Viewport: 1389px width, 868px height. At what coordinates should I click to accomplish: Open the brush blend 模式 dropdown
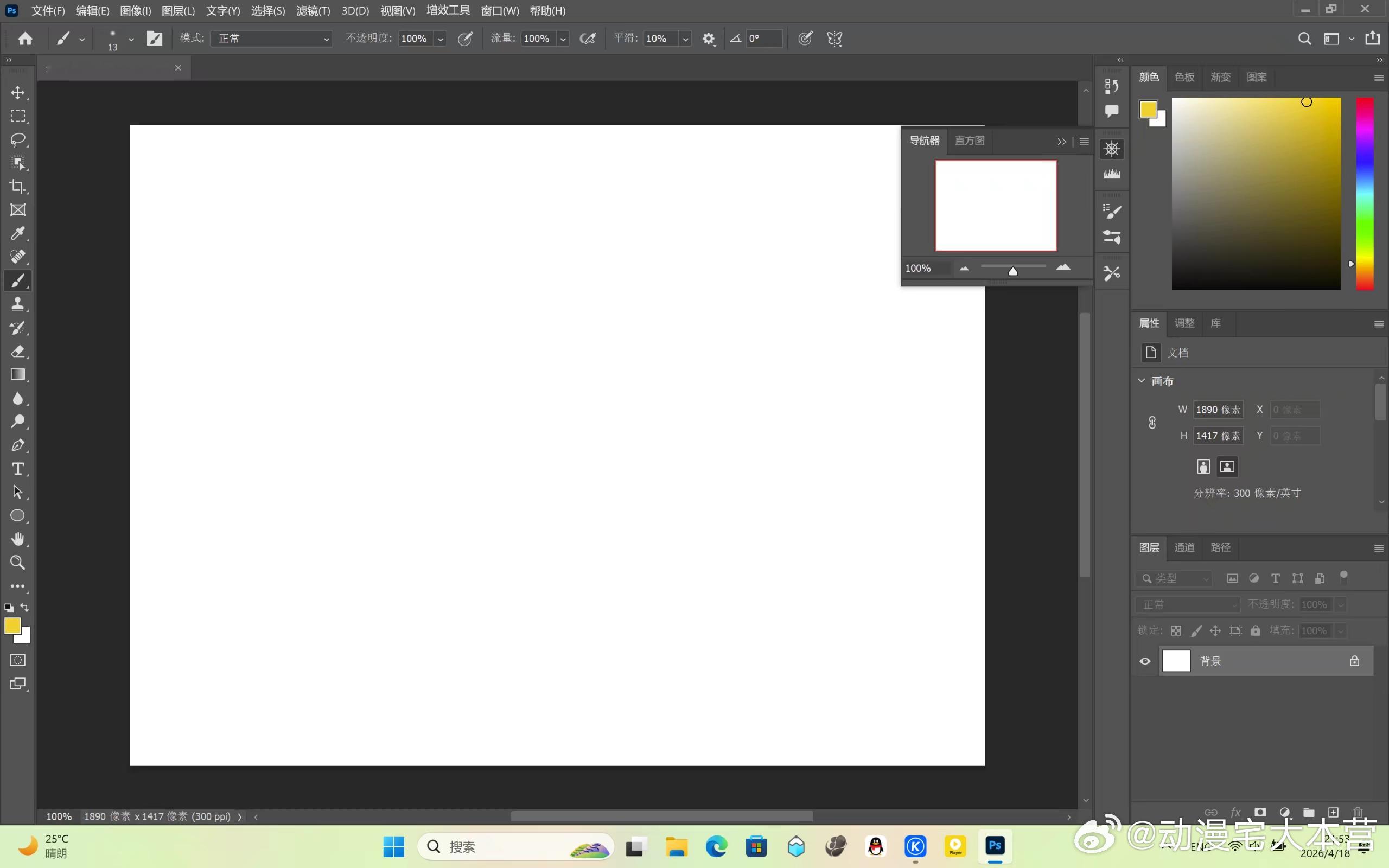pos(271,39)
